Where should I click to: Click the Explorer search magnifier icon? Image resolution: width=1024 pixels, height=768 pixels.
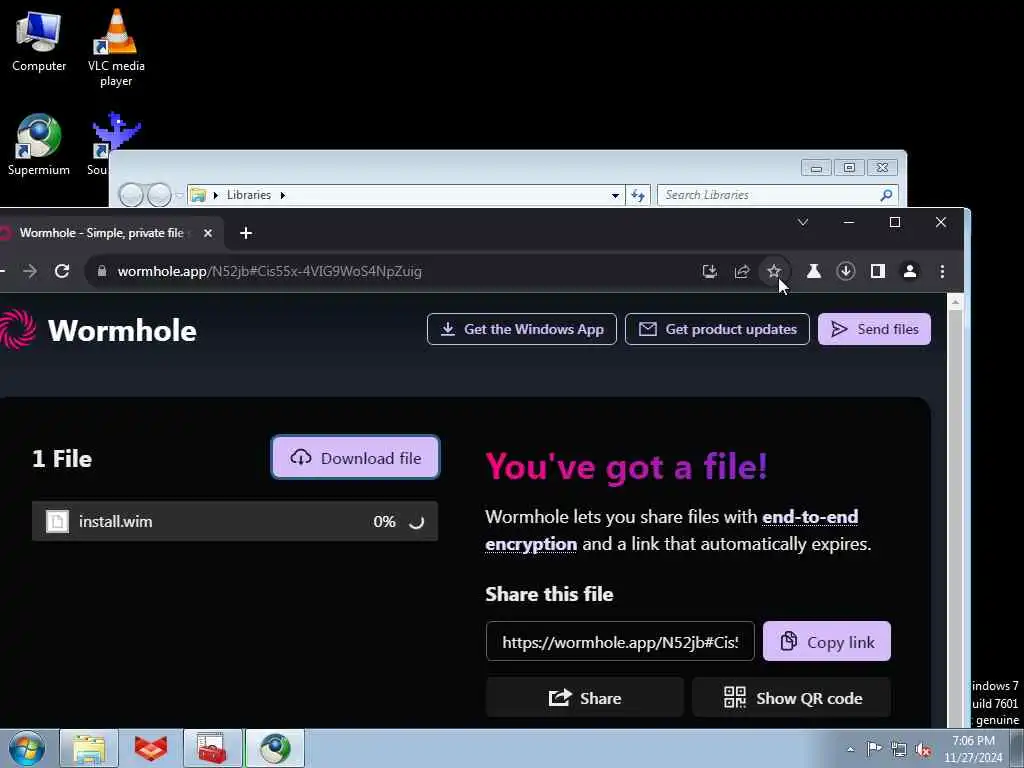tap(886, 195)
